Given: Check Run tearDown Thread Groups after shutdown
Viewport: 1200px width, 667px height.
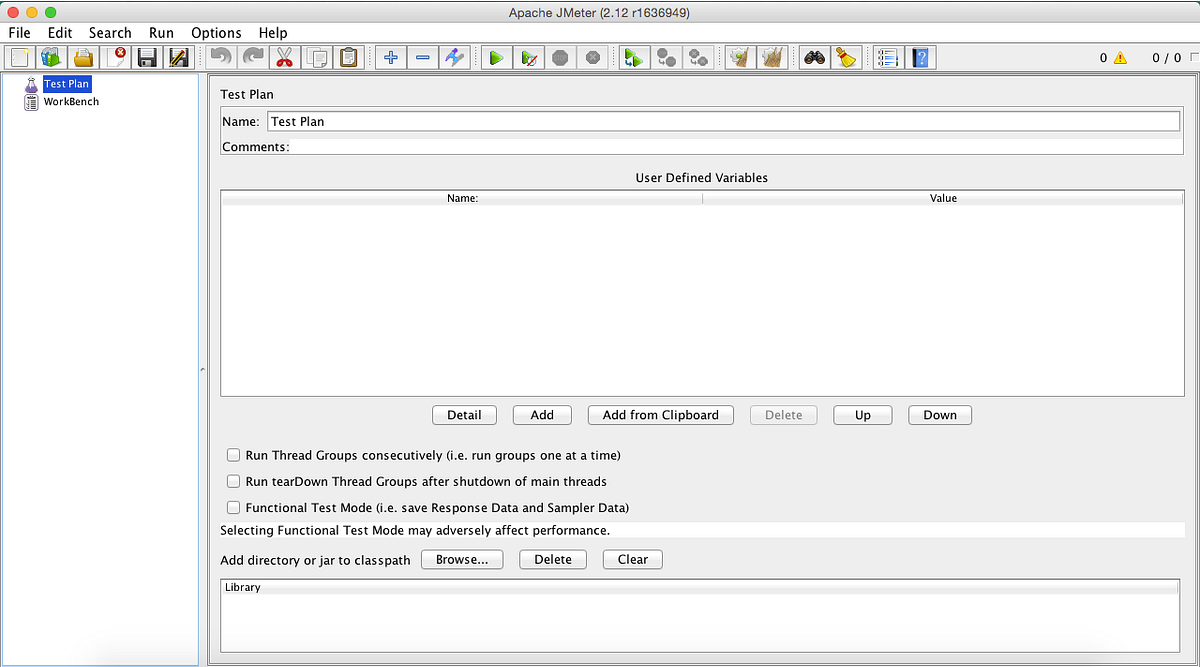Looking at the screenshot, I should coord(233,481).
